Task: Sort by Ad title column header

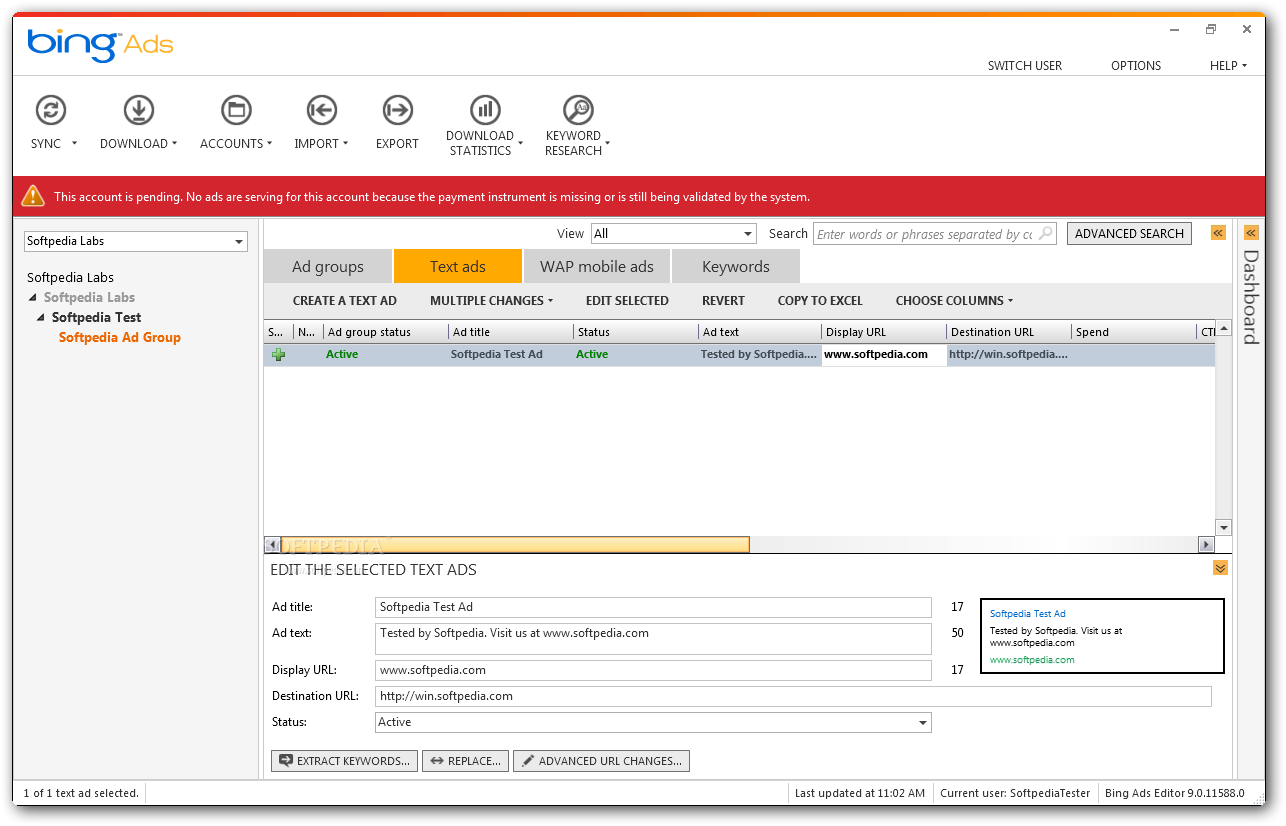Action: coord(510,332)
